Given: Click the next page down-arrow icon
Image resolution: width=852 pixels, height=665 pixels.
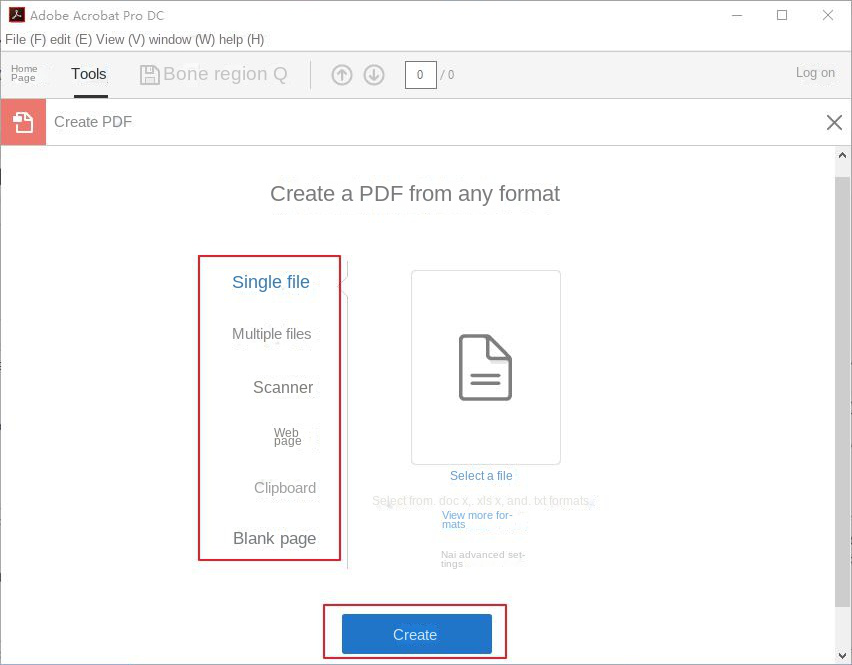Looking at the screenshot, I should coord(373,74).
